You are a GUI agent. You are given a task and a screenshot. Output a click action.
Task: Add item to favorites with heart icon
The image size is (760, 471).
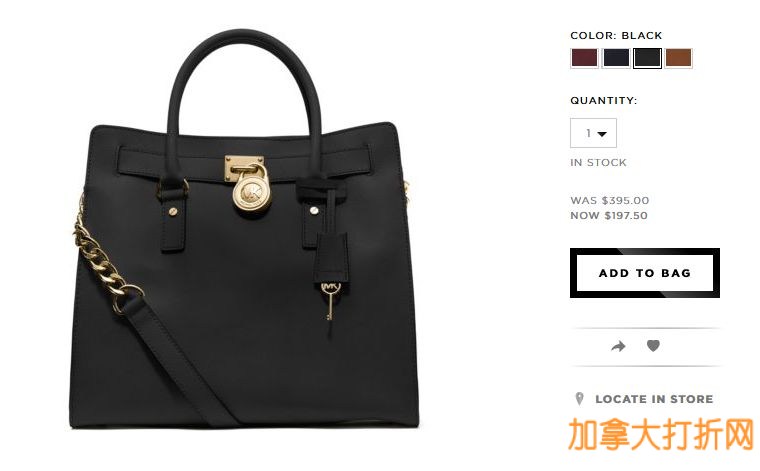coord(653,345)
